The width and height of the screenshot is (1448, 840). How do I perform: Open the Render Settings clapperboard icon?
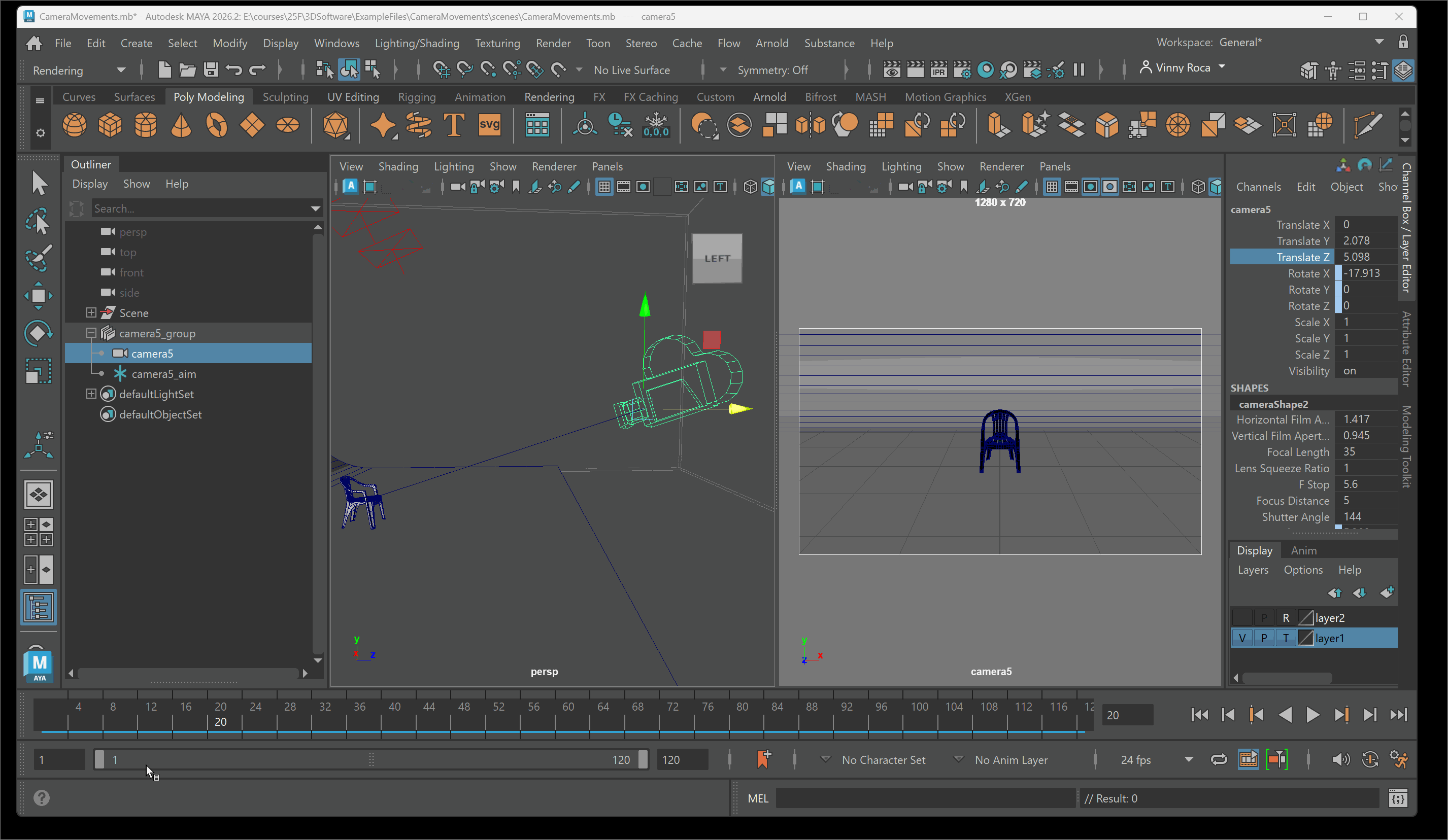(x=961, y=70)
